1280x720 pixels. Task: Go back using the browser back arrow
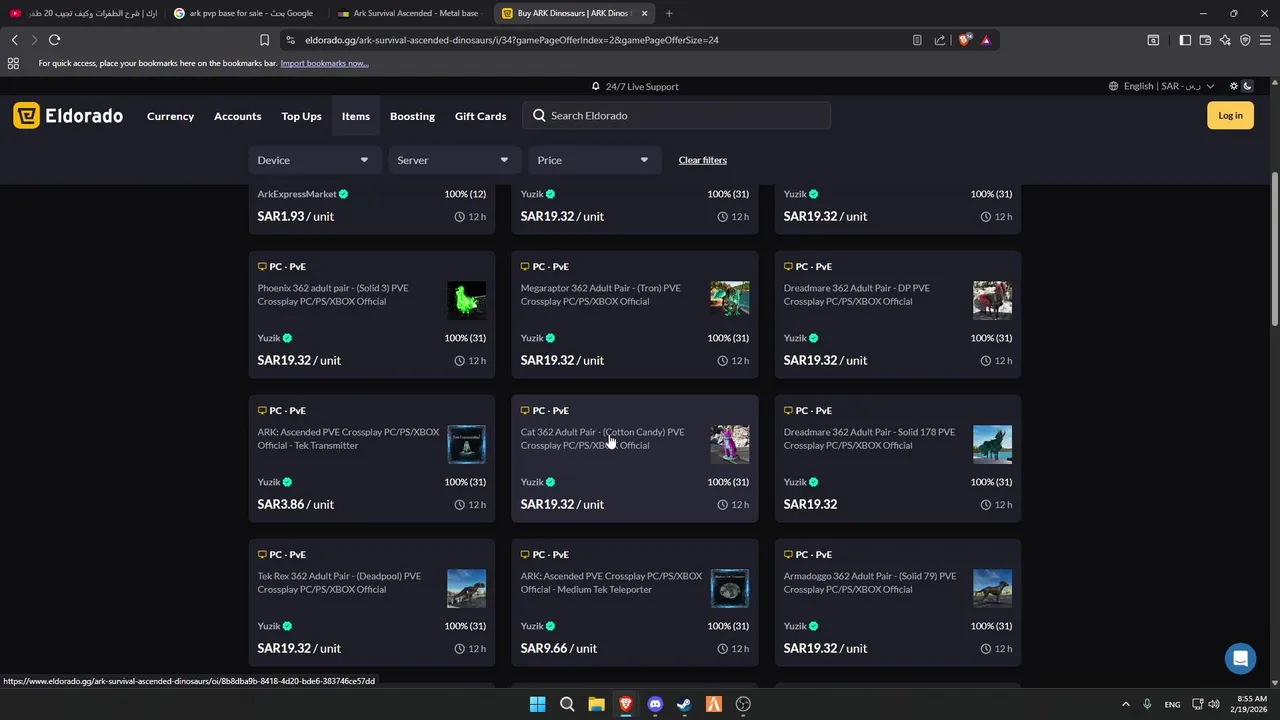(14, 40)
